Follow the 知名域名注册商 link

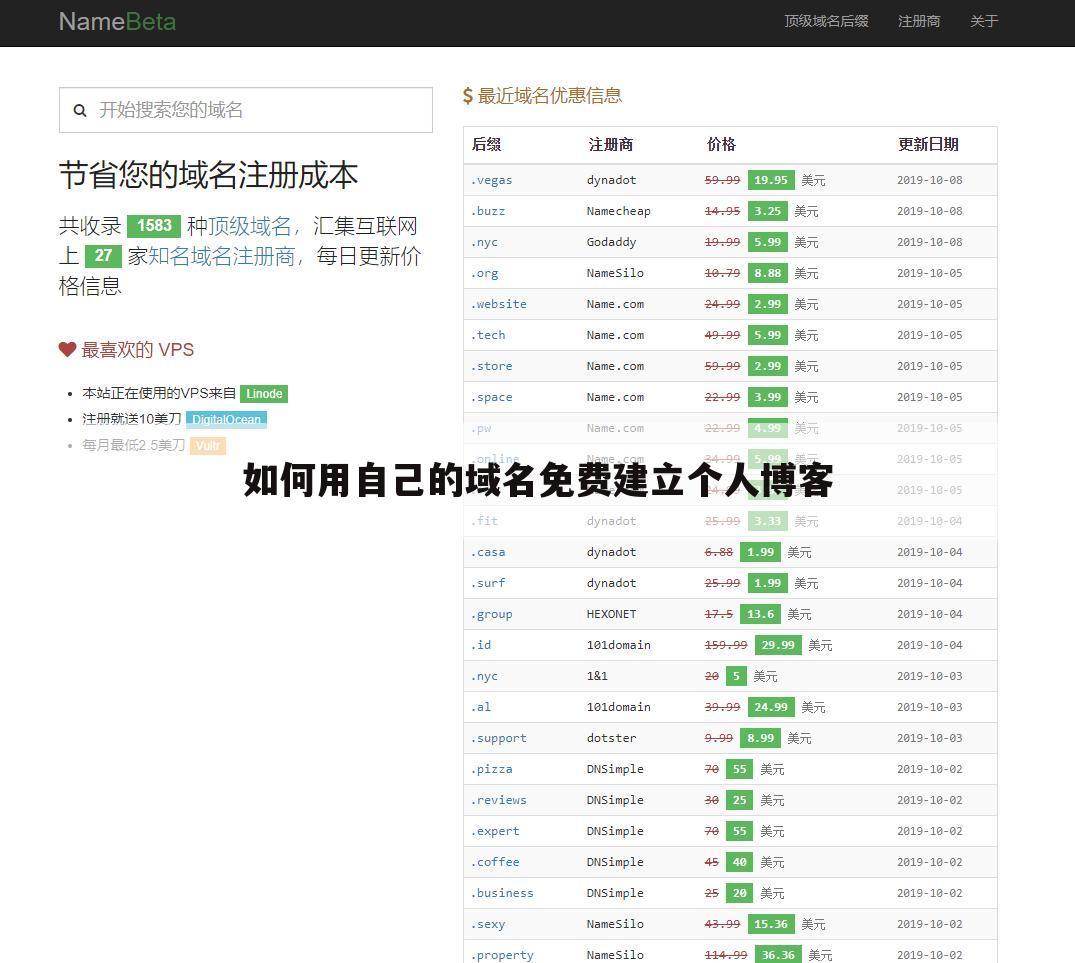coord(221,256)
